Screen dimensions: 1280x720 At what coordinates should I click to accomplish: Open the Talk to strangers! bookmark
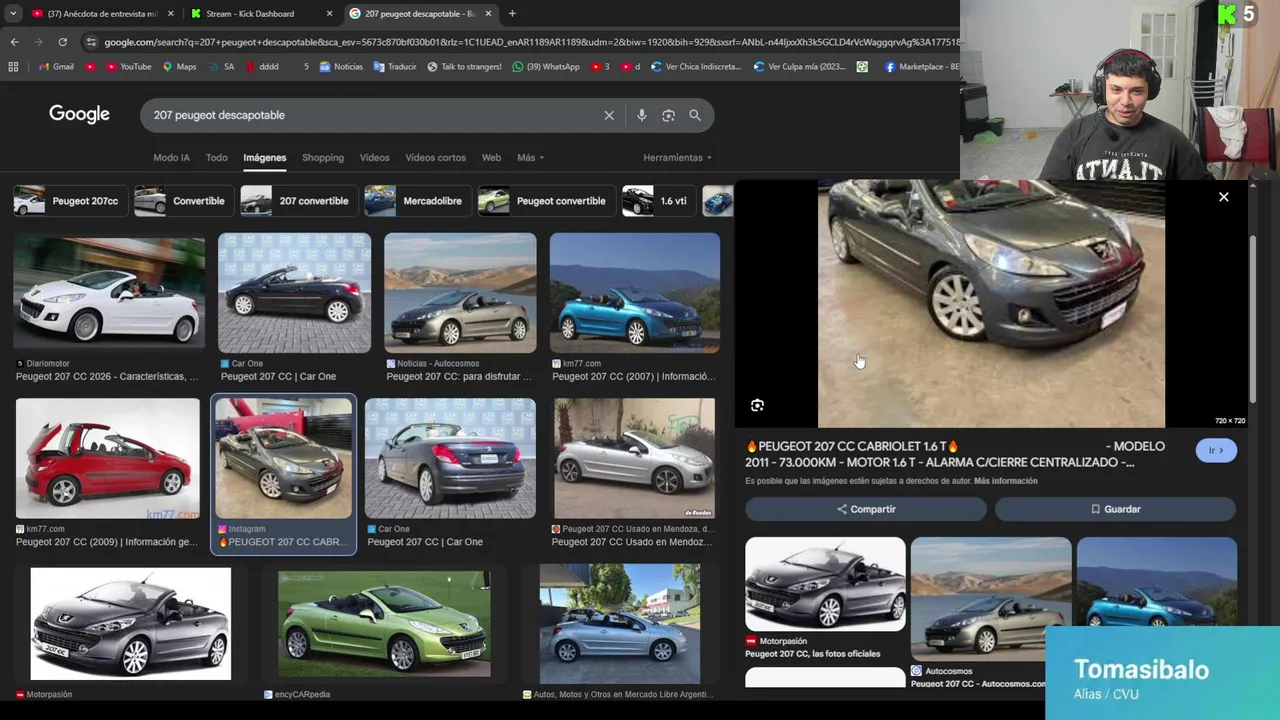(x=464, y=67)
